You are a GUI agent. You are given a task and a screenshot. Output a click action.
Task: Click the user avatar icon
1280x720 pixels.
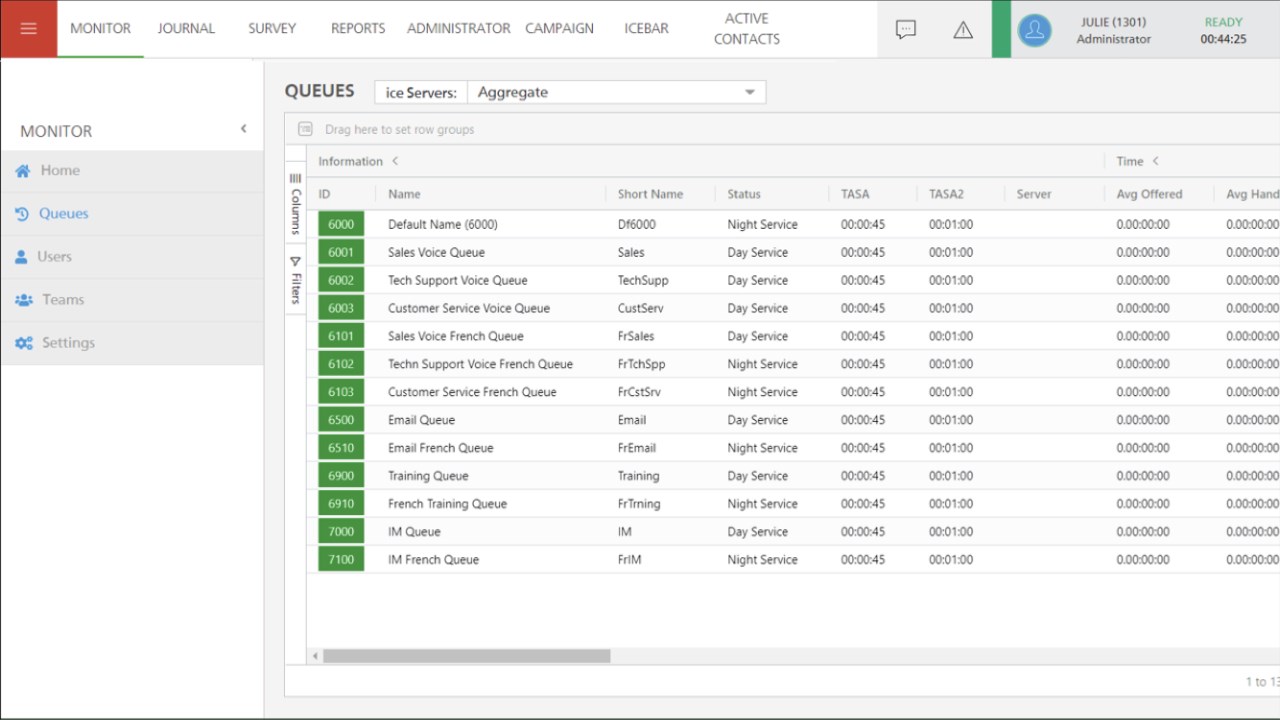click(x=1035, y=30)
